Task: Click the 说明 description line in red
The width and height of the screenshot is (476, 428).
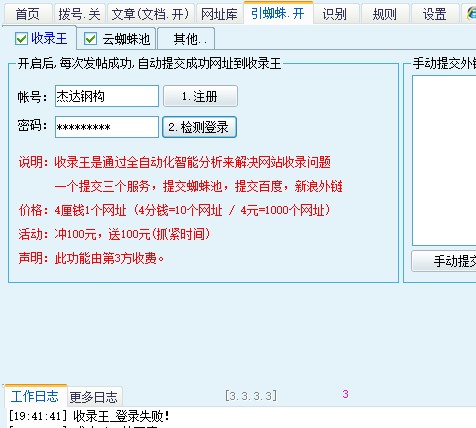Action: [x=175, y=162]
